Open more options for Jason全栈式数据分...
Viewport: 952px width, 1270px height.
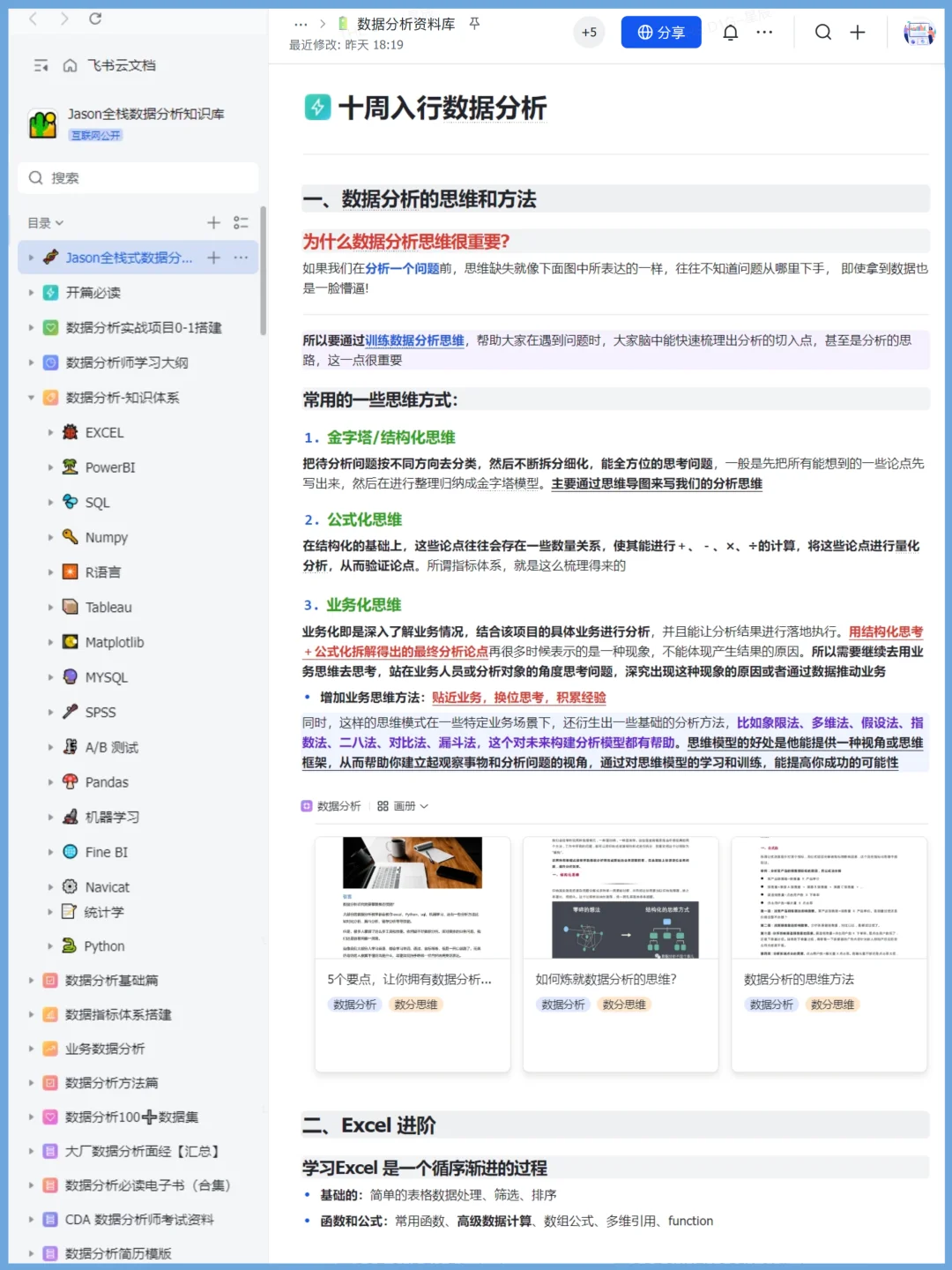coord(241,258)
